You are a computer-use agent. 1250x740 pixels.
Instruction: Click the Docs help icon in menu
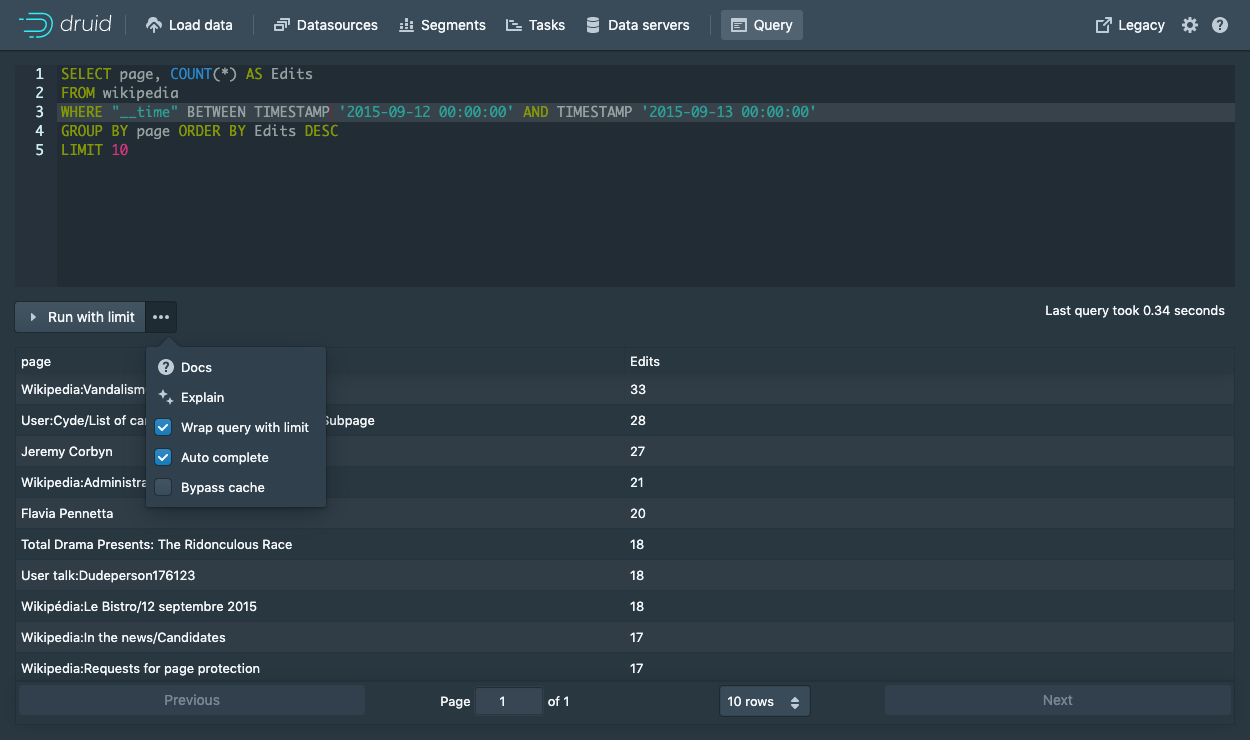tap(166, 367)
